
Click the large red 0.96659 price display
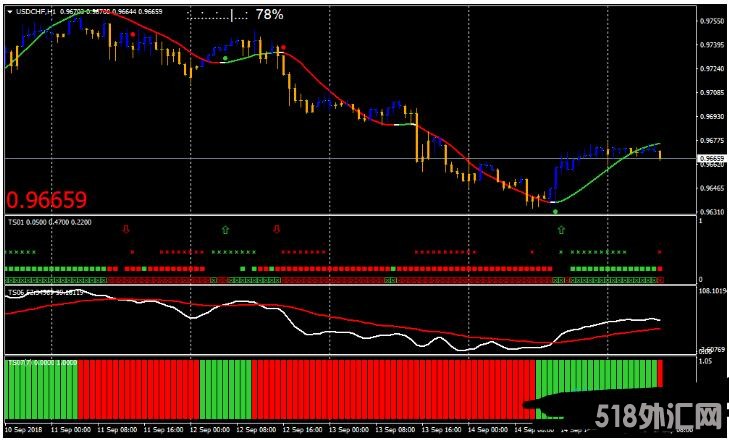pos(46,200)
